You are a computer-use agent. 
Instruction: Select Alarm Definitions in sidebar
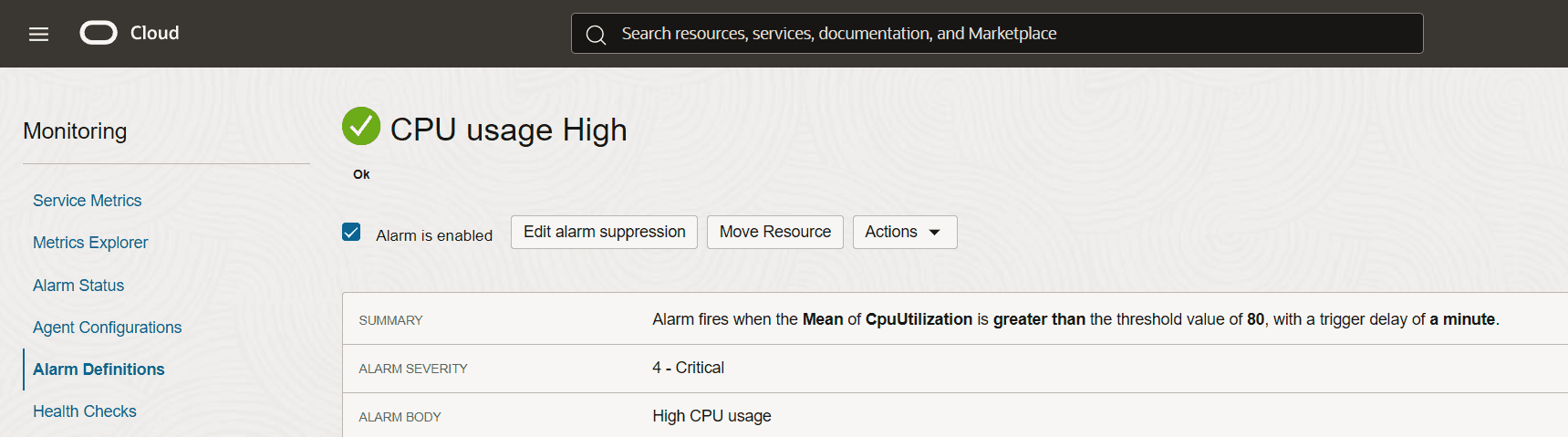(99, 369)
